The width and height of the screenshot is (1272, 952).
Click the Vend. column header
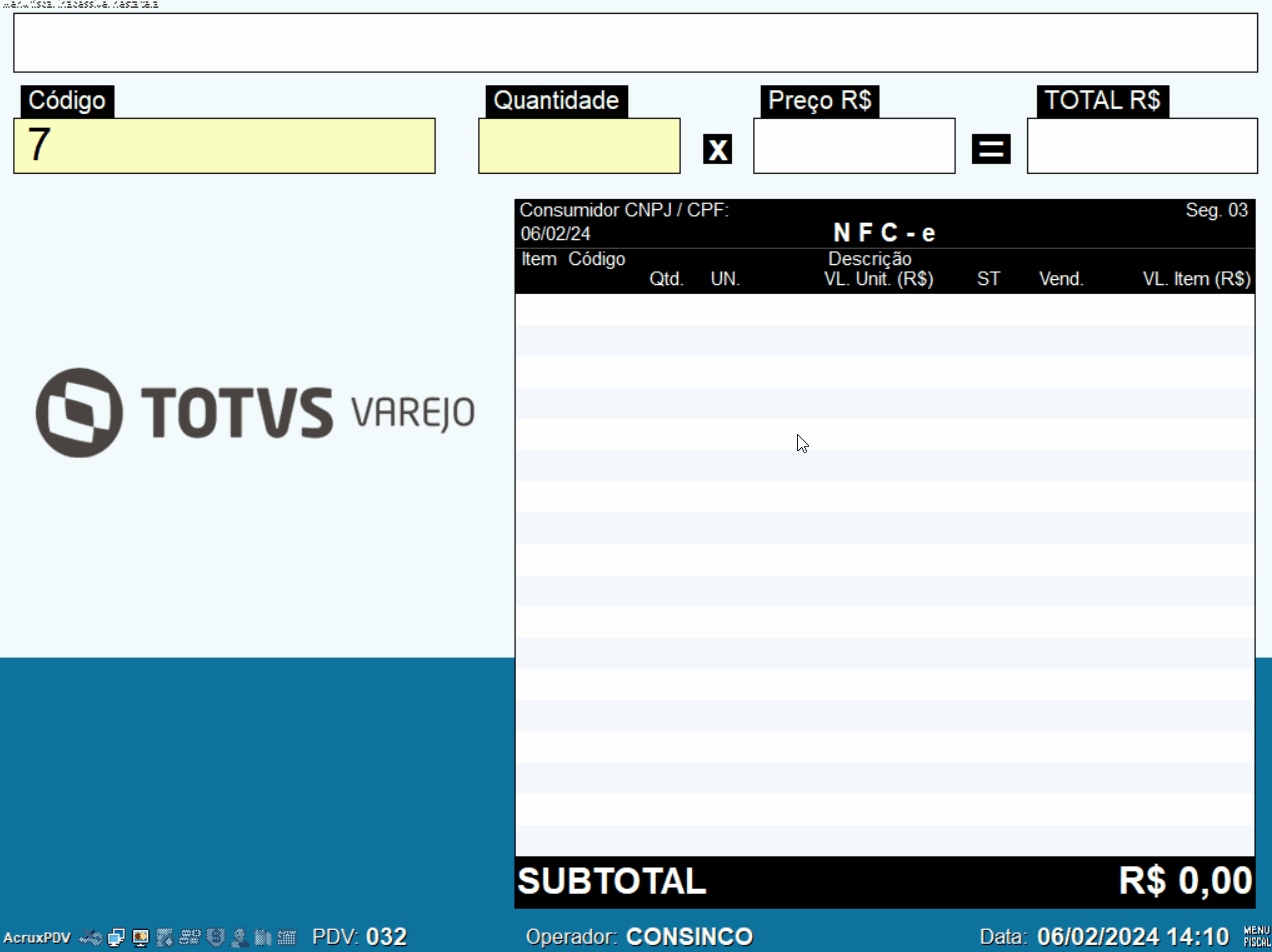pos(1062,280)
